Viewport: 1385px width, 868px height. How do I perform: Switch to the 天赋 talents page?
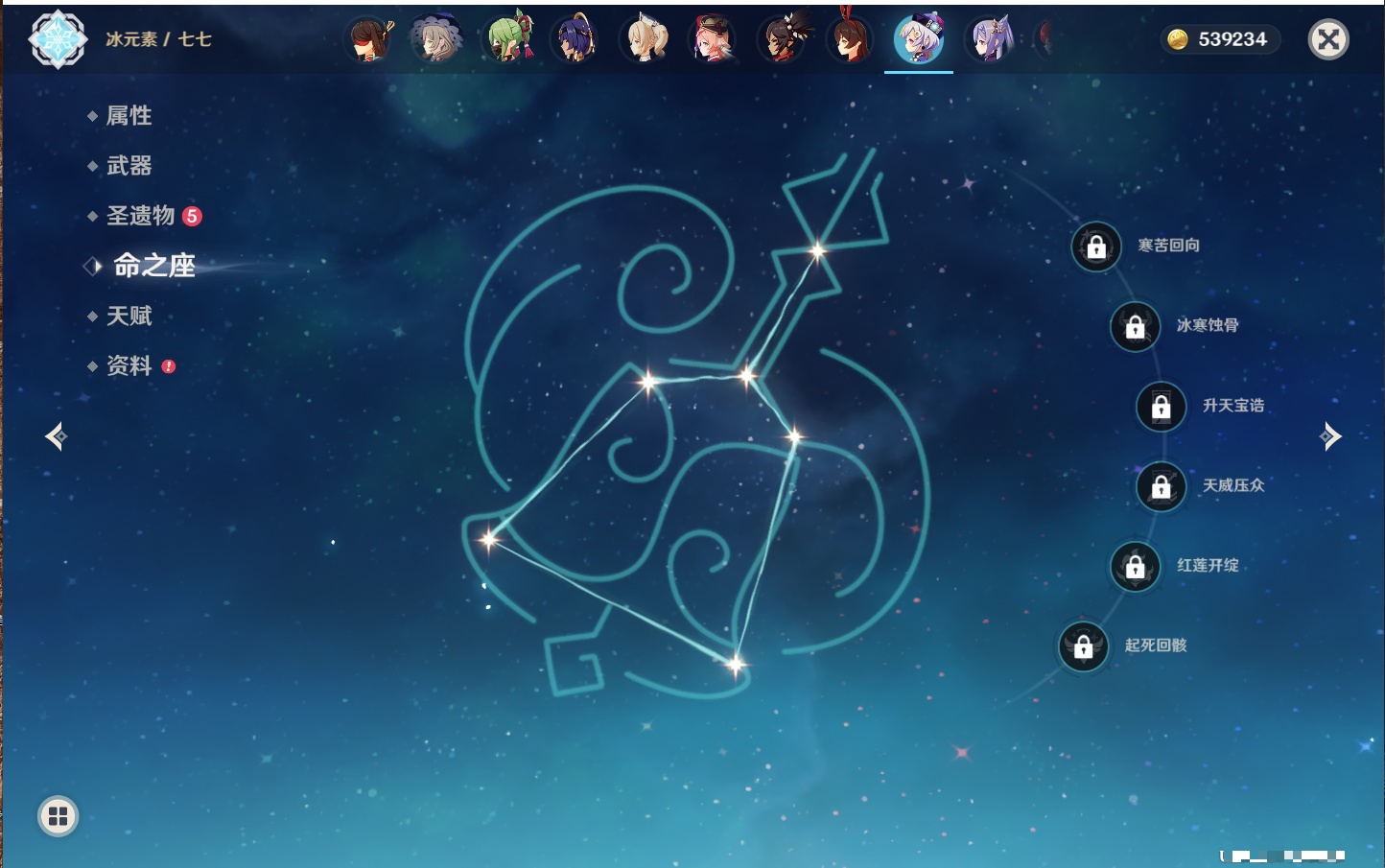(129, 316)
